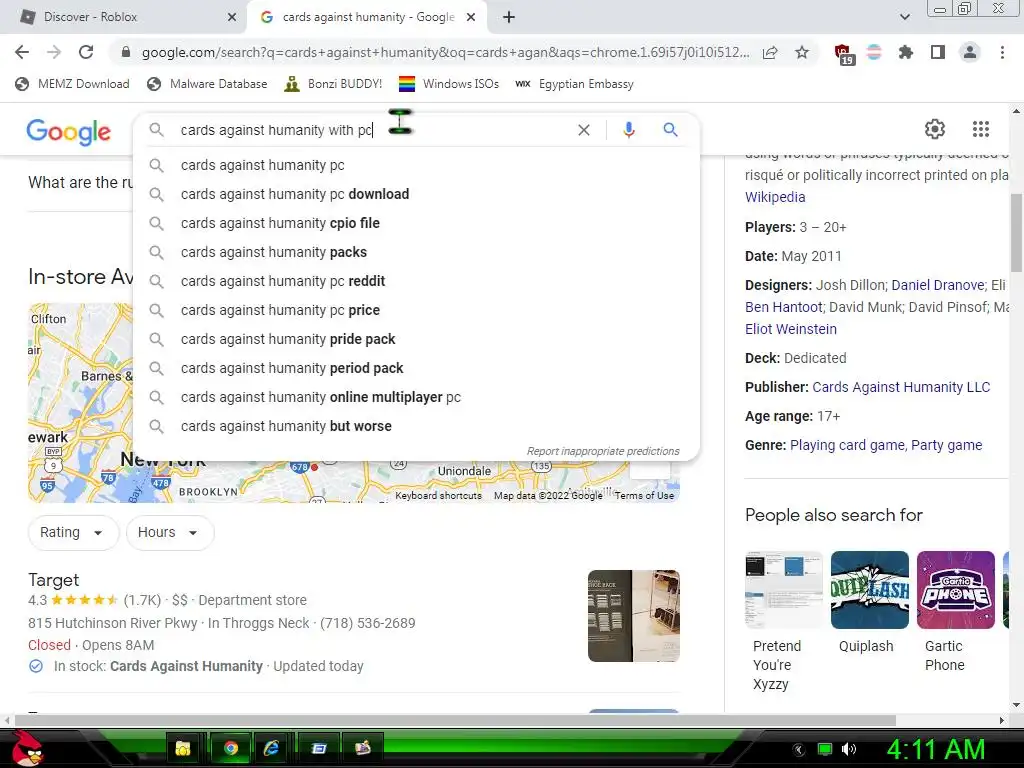Open the Google apps grid
Screen dimensions: 1024x768
[x=981, y=129]
